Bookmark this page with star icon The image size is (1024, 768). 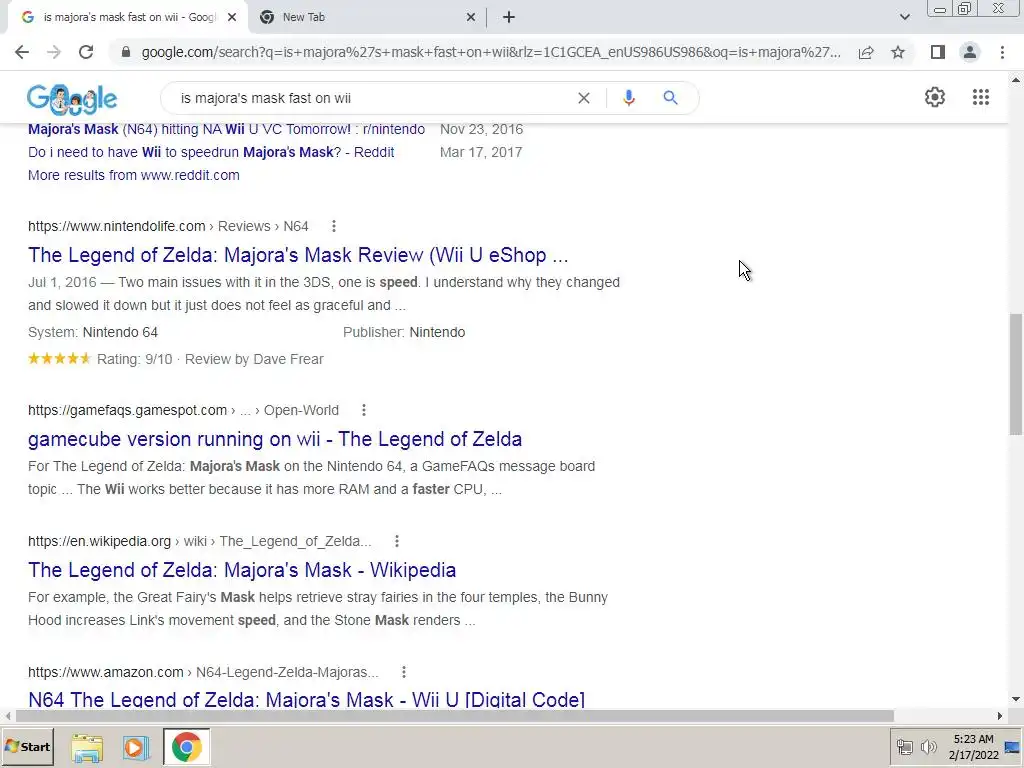pos(898,52)
